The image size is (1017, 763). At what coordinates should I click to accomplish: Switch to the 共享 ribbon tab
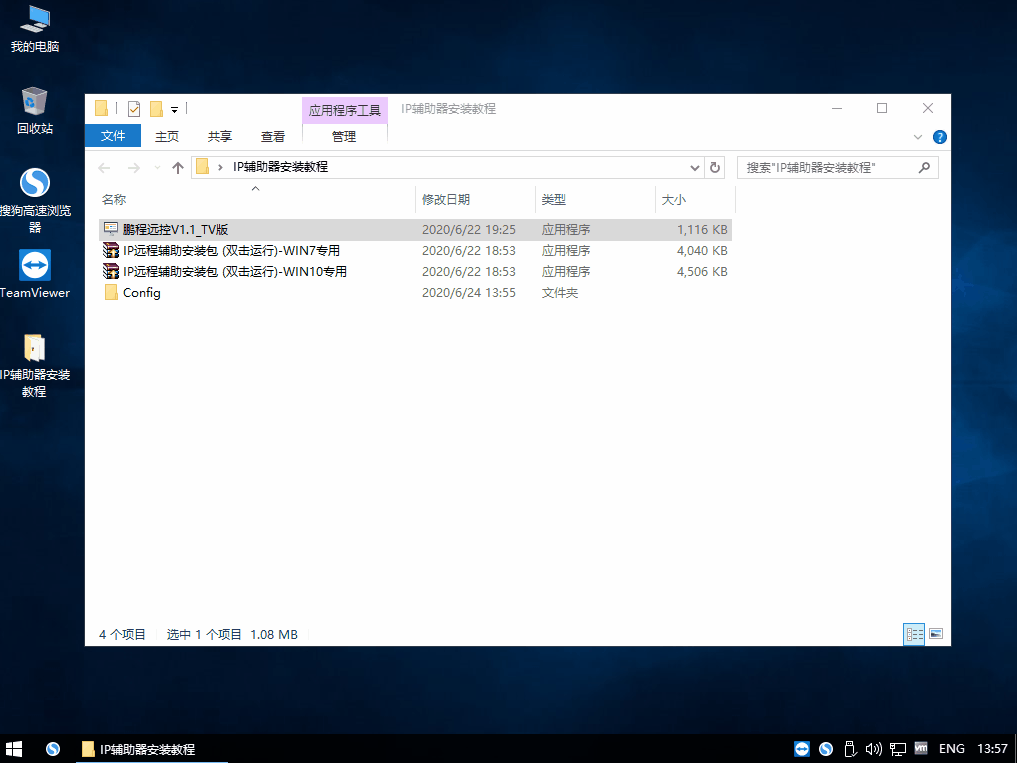pos(220,136)
